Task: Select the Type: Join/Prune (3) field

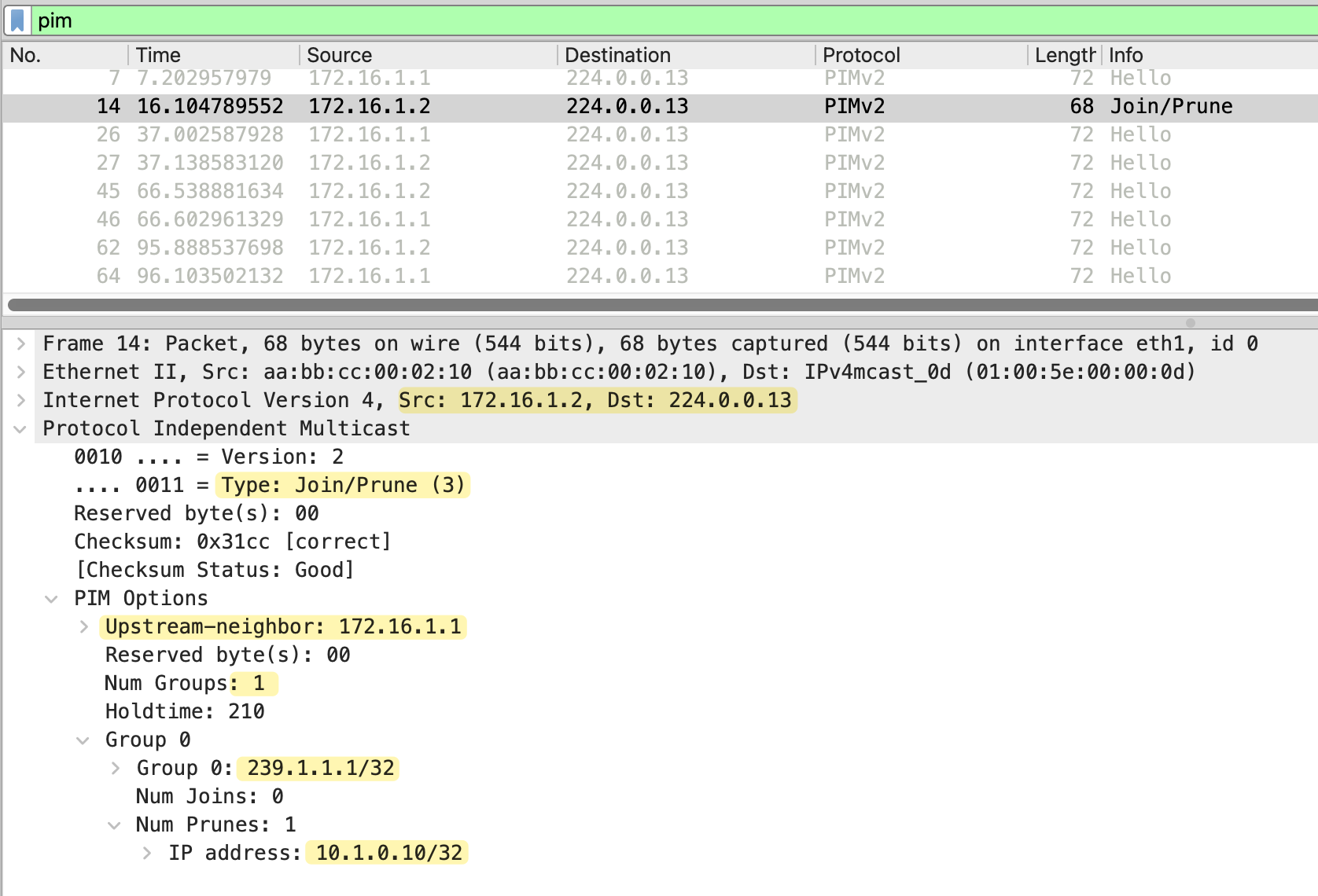Action: point(343,485)
